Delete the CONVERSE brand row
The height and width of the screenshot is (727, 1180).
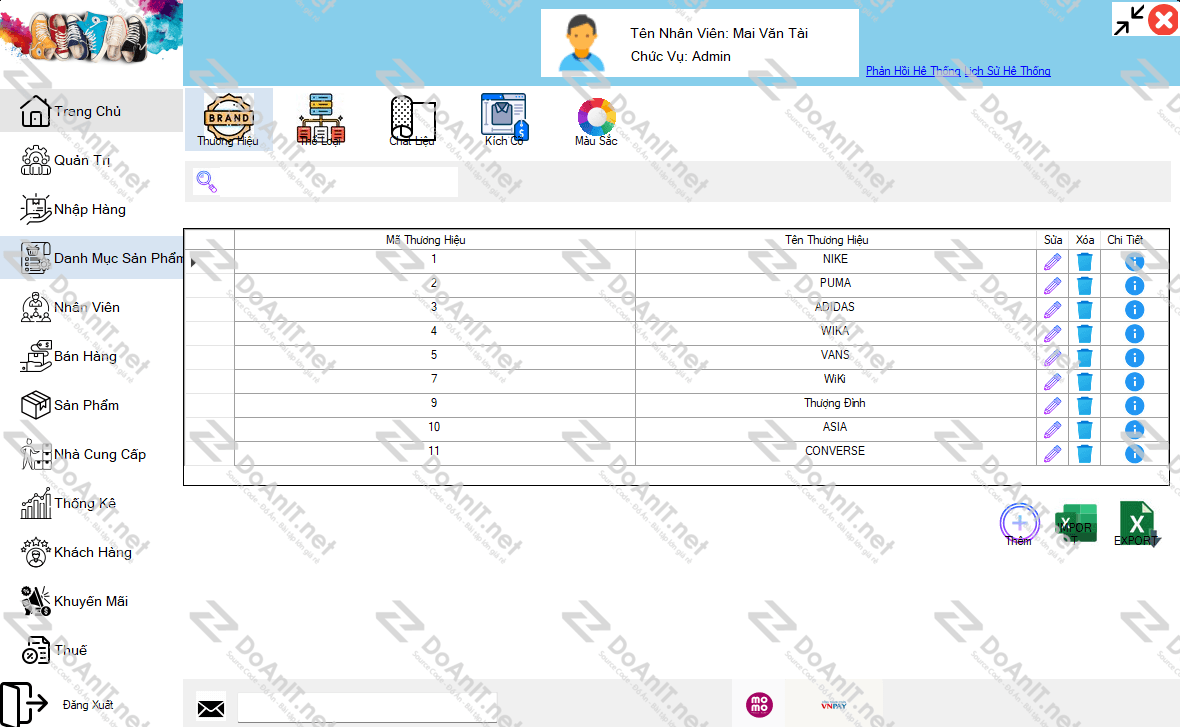[1084, 455]
